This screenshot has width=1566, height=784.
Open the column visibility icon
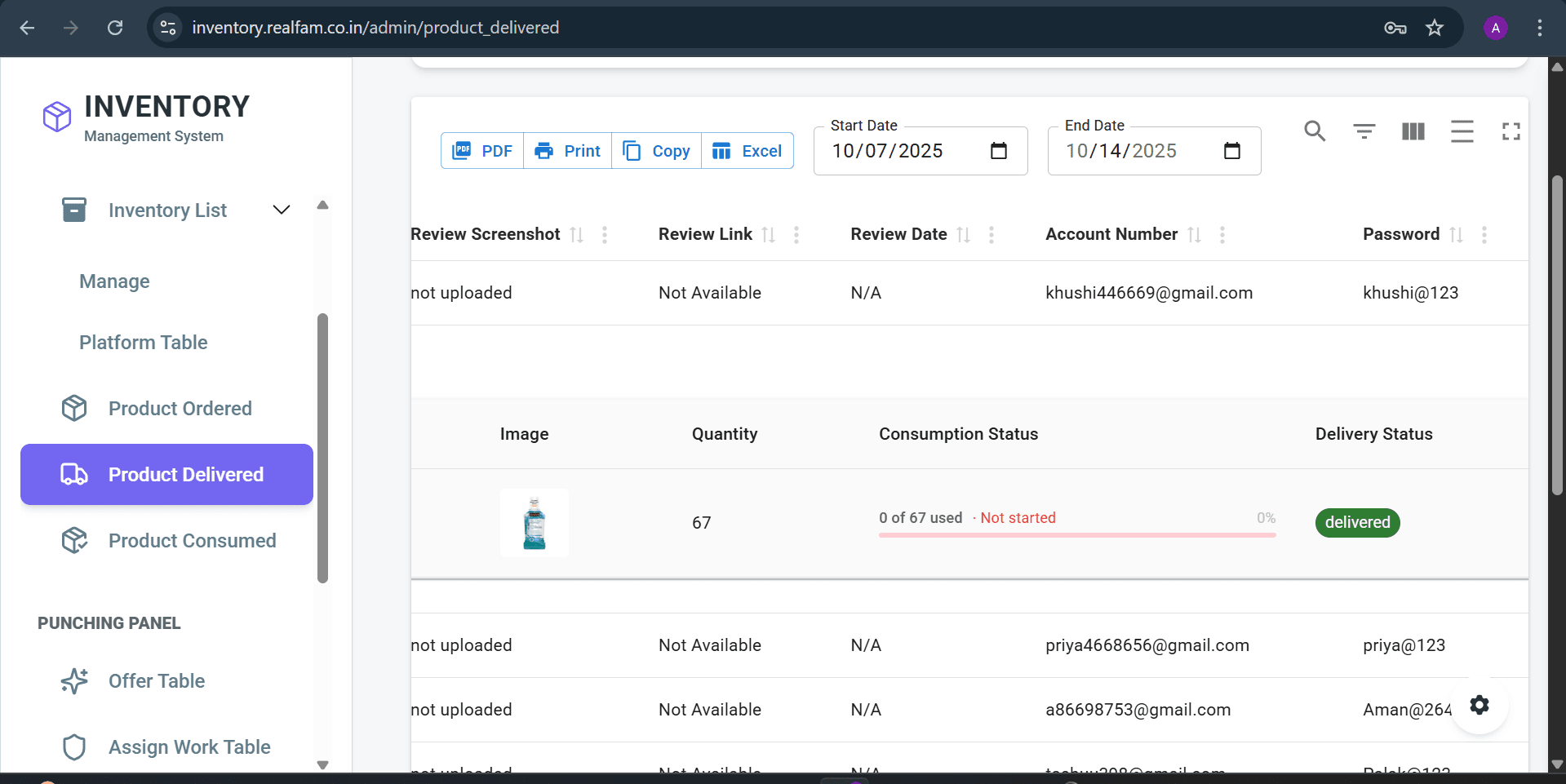click(1413, 131)
